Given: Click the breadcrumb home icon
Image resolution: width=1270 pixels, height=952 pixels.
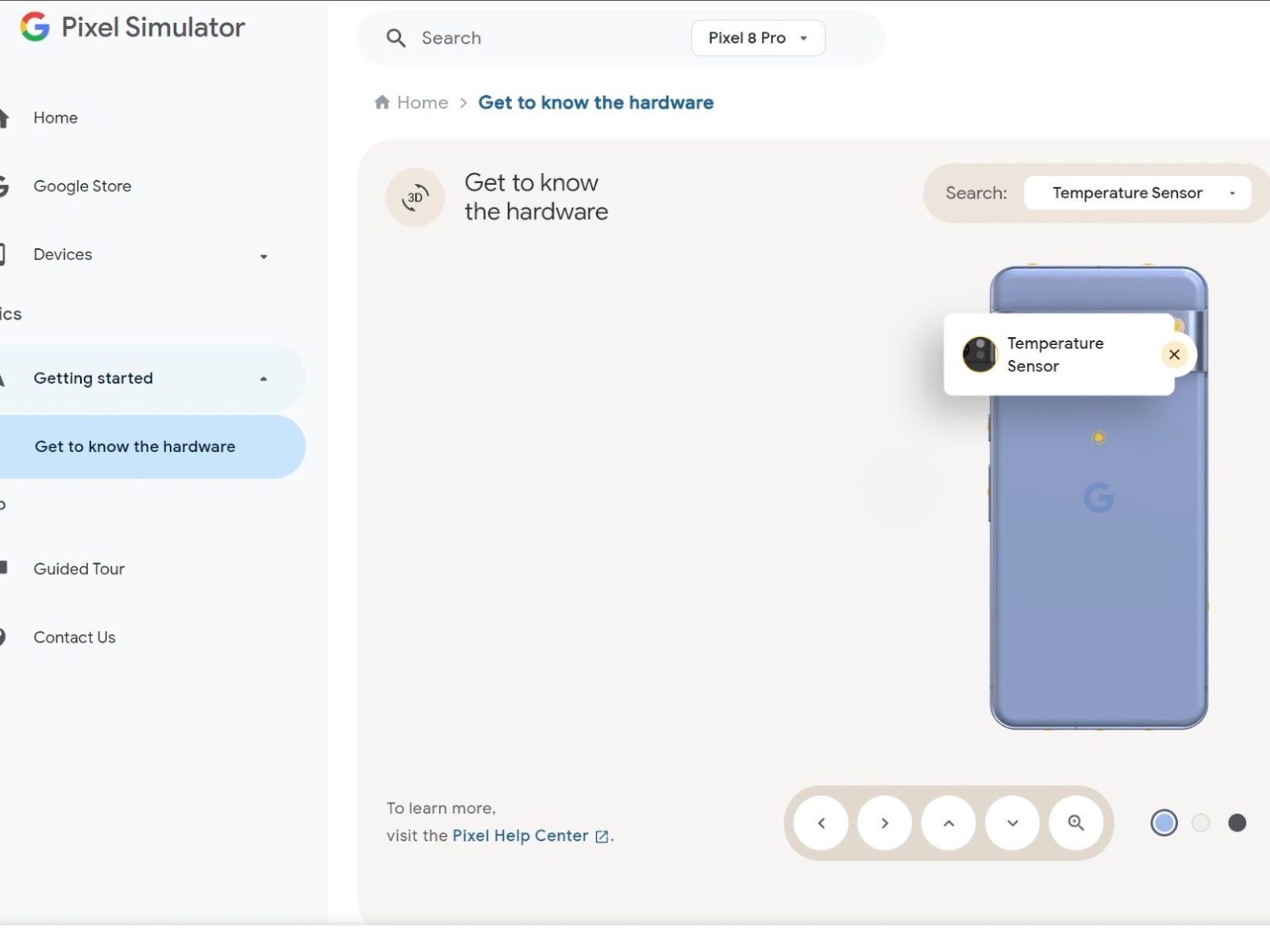Looking at the screenshot, I should (382, 102).
